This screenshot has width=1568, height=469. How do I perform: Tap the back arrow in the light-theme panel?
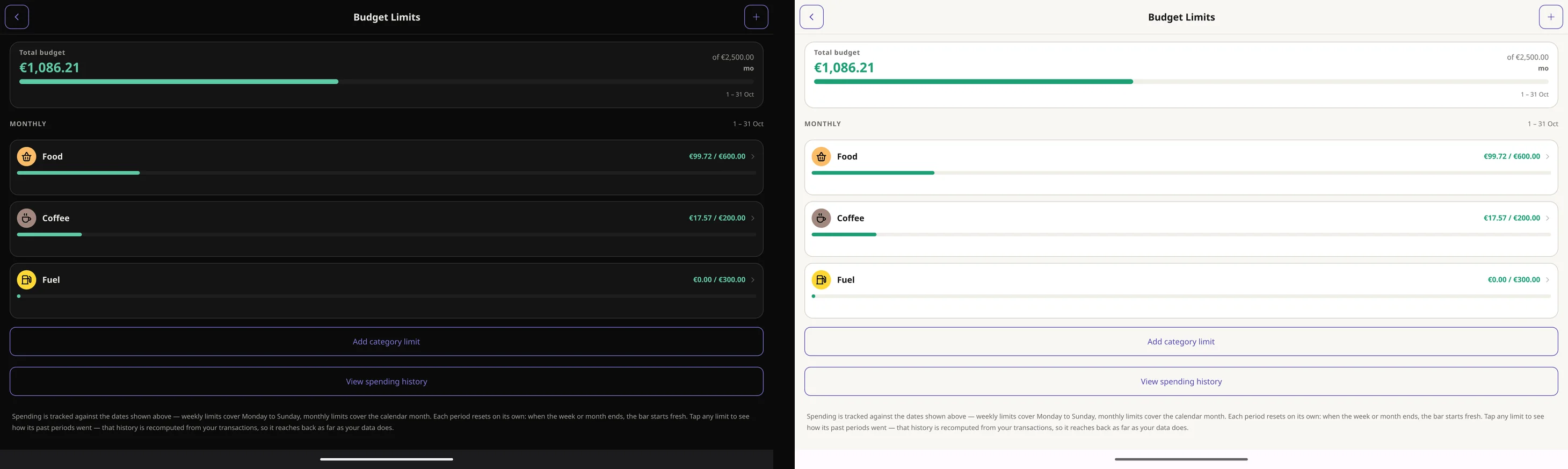811,17
